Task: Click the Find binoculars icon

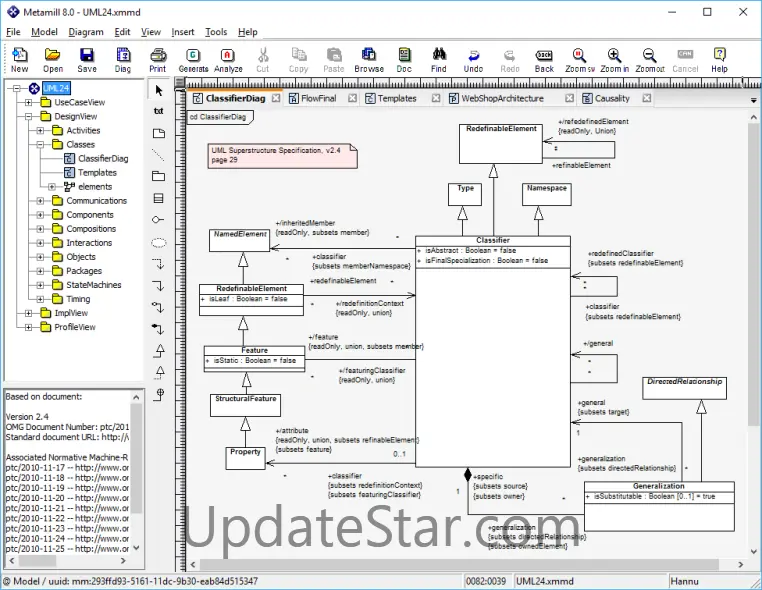Action: [x=439, y=60]
